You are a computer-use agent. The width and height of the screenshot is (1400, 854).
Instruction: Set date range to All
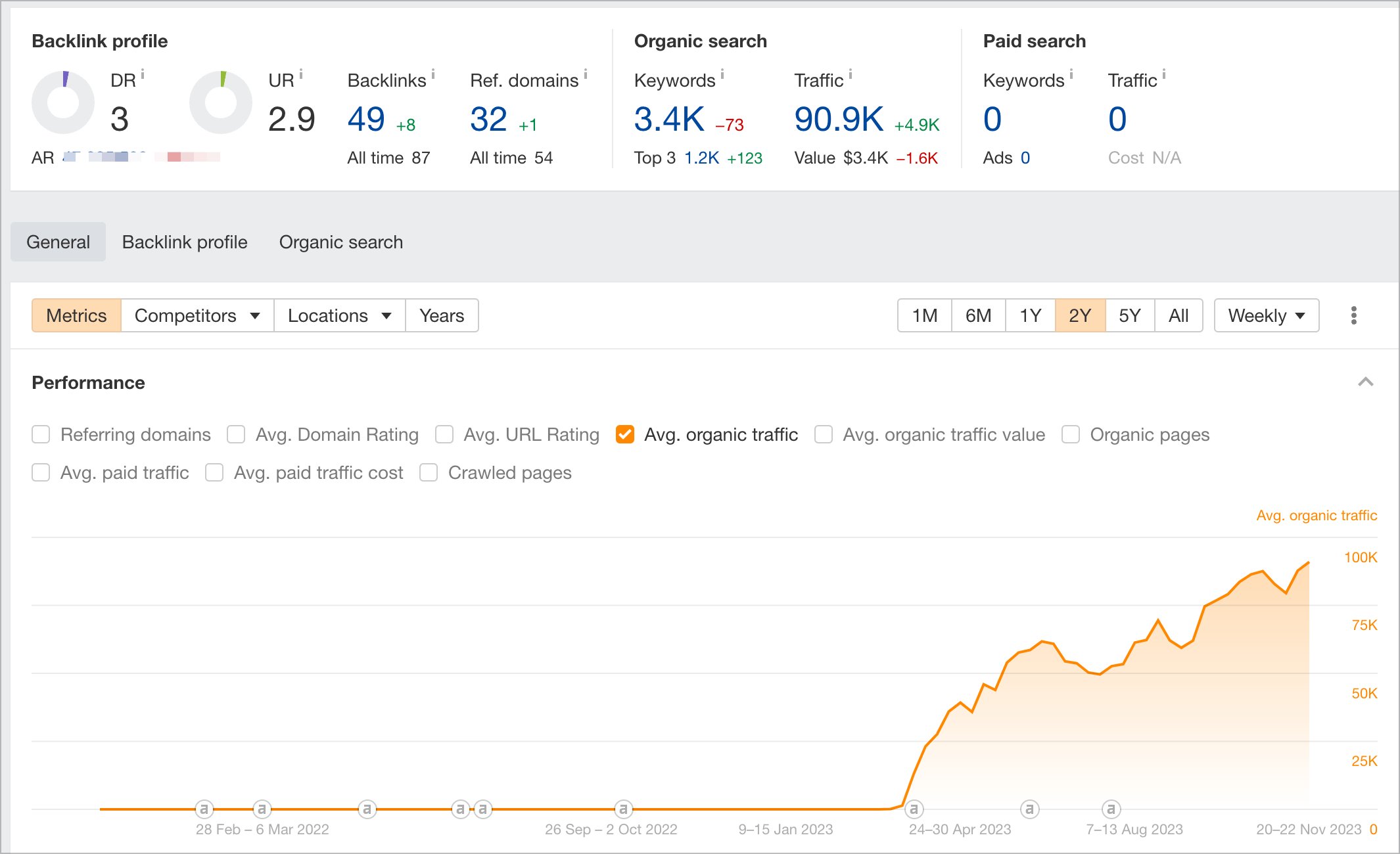click(x=1178, y=315)
